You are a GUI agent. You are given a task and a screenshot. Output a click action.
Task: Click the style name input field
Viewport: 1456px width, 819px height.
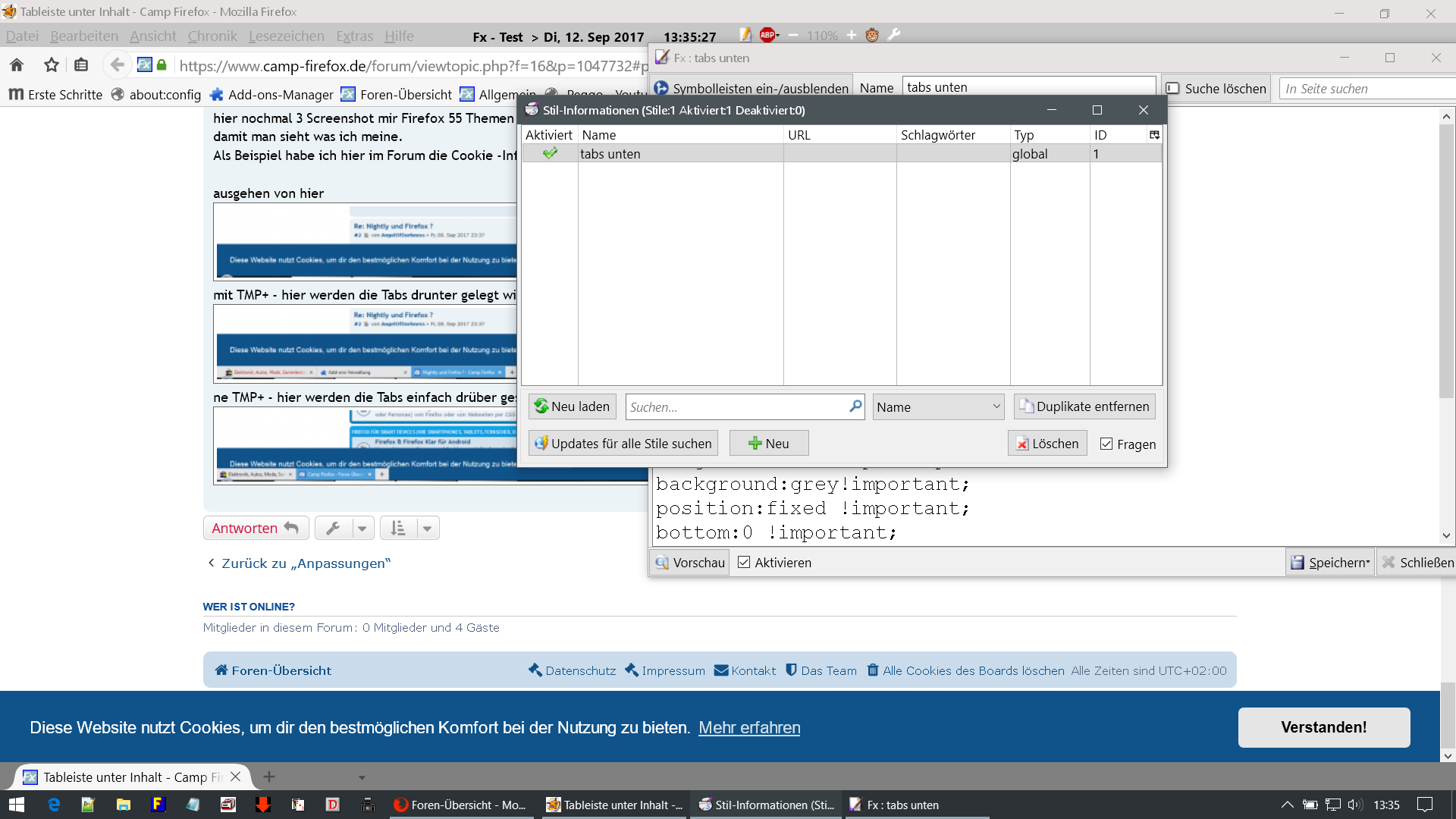[1028, 87]
